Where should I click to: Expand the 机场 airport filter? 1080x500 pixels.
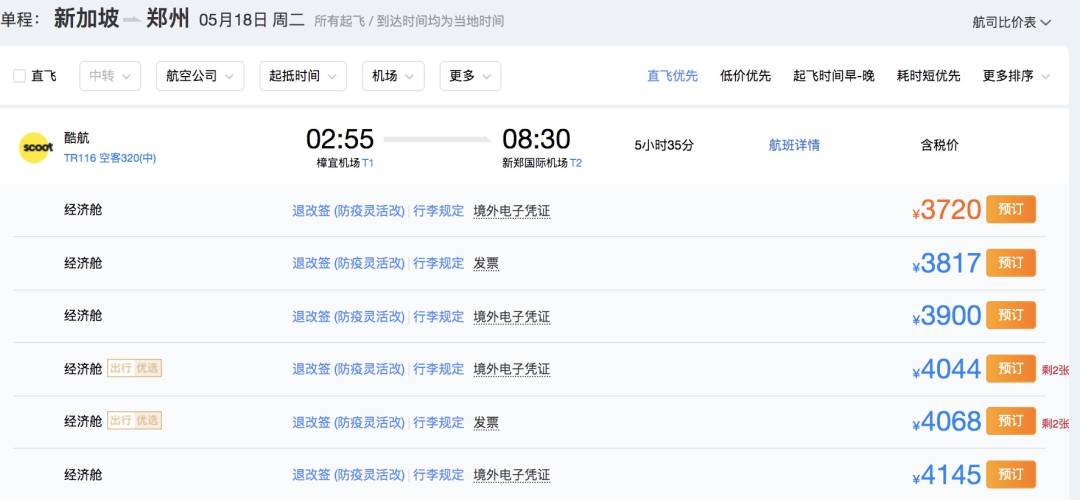[393, 76]
